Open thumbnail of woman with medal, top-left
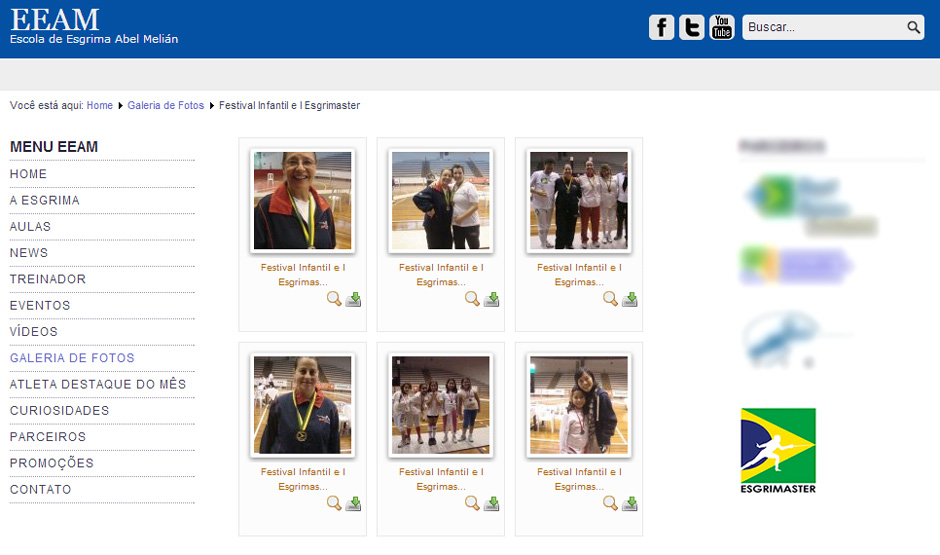 (x=302, y=200)
